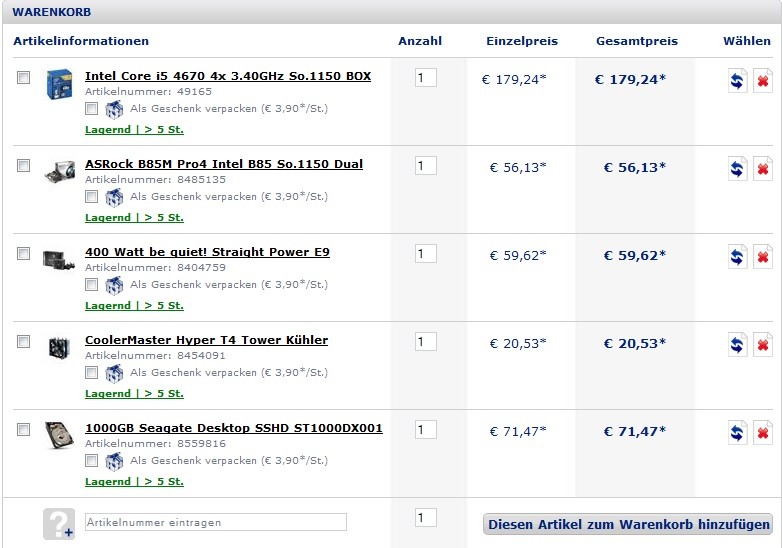
Task: Open 1000GB Seagate Desktop SSHD link
Action: 234,428
